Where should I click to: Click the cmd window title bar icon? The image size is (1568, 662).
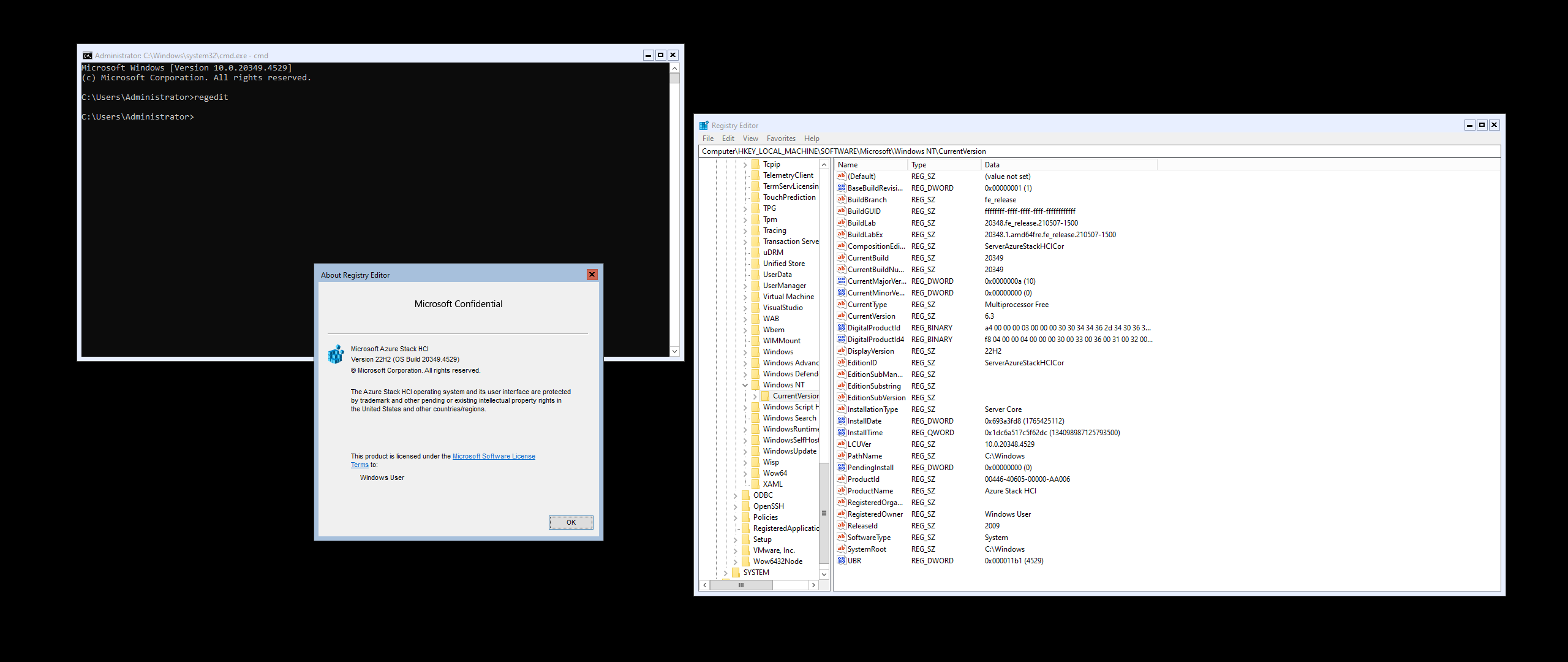(x=88, y=56)
